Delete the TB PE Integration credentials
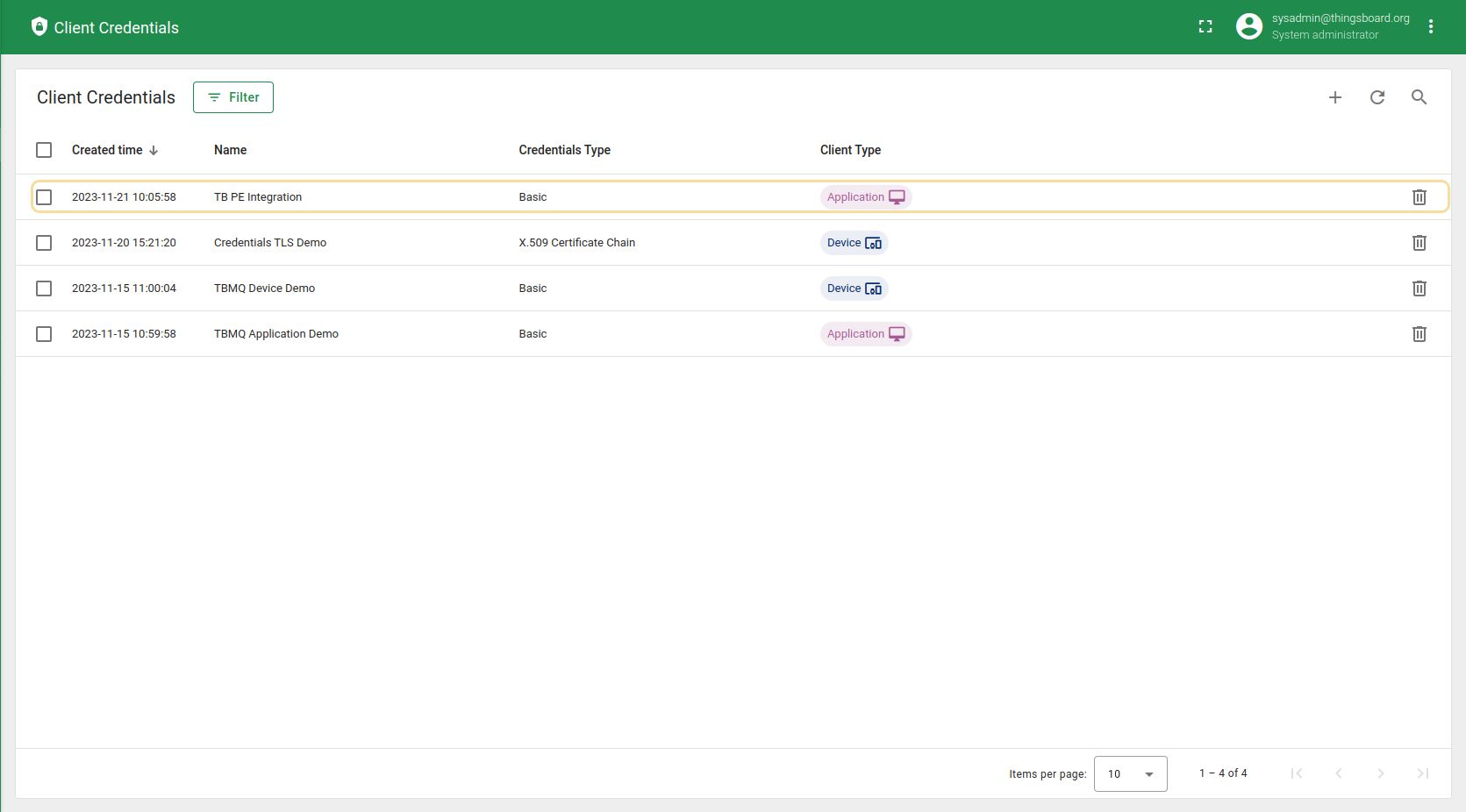 [x=1419, y=197]
